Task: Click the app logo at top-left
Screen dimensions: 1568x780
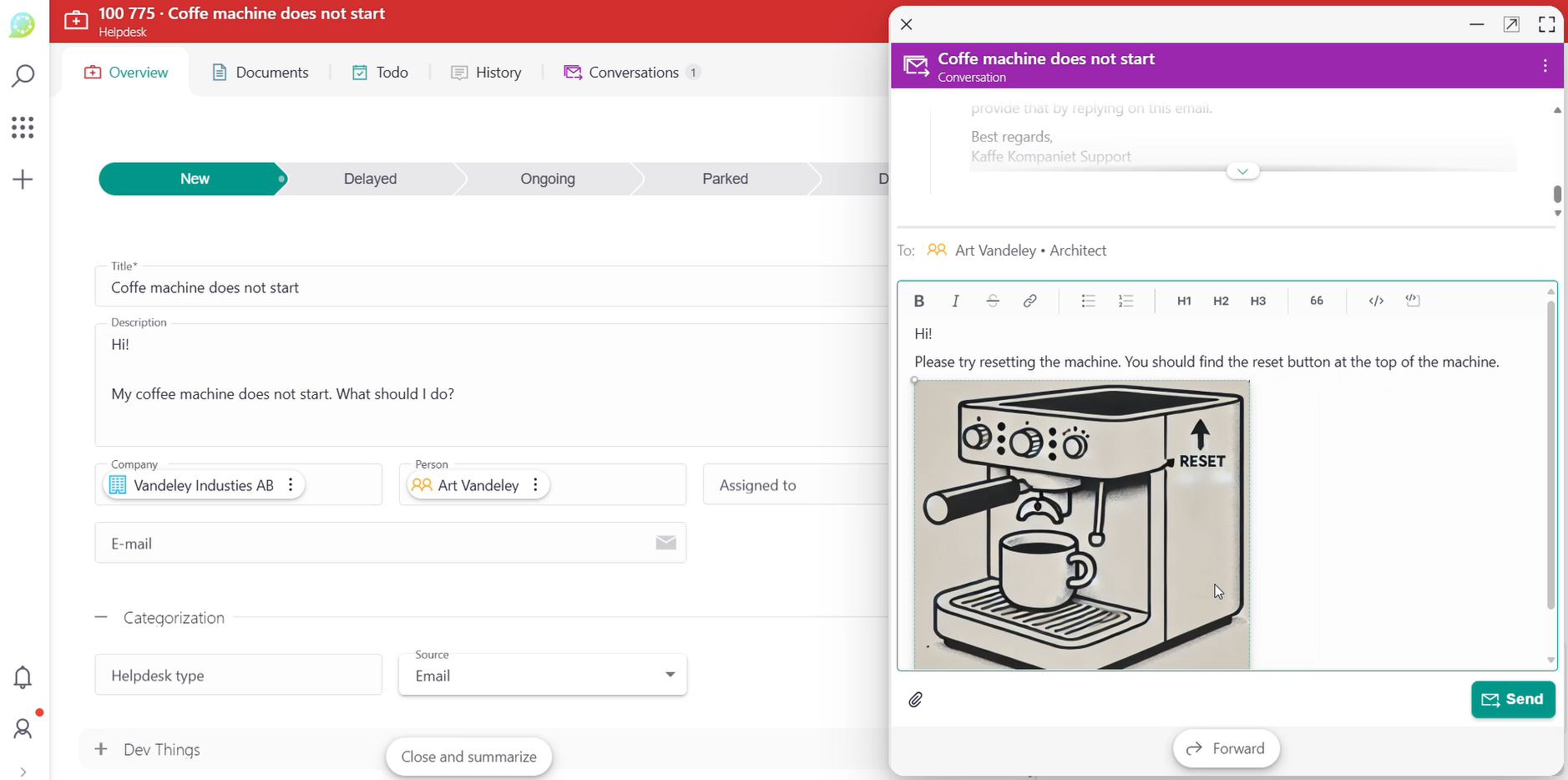Action: click(x=23, y=25)
